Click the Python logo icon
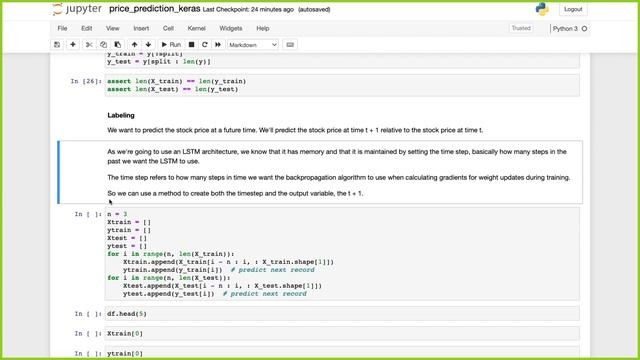This screenshot has width=640, height=360. 542,9
